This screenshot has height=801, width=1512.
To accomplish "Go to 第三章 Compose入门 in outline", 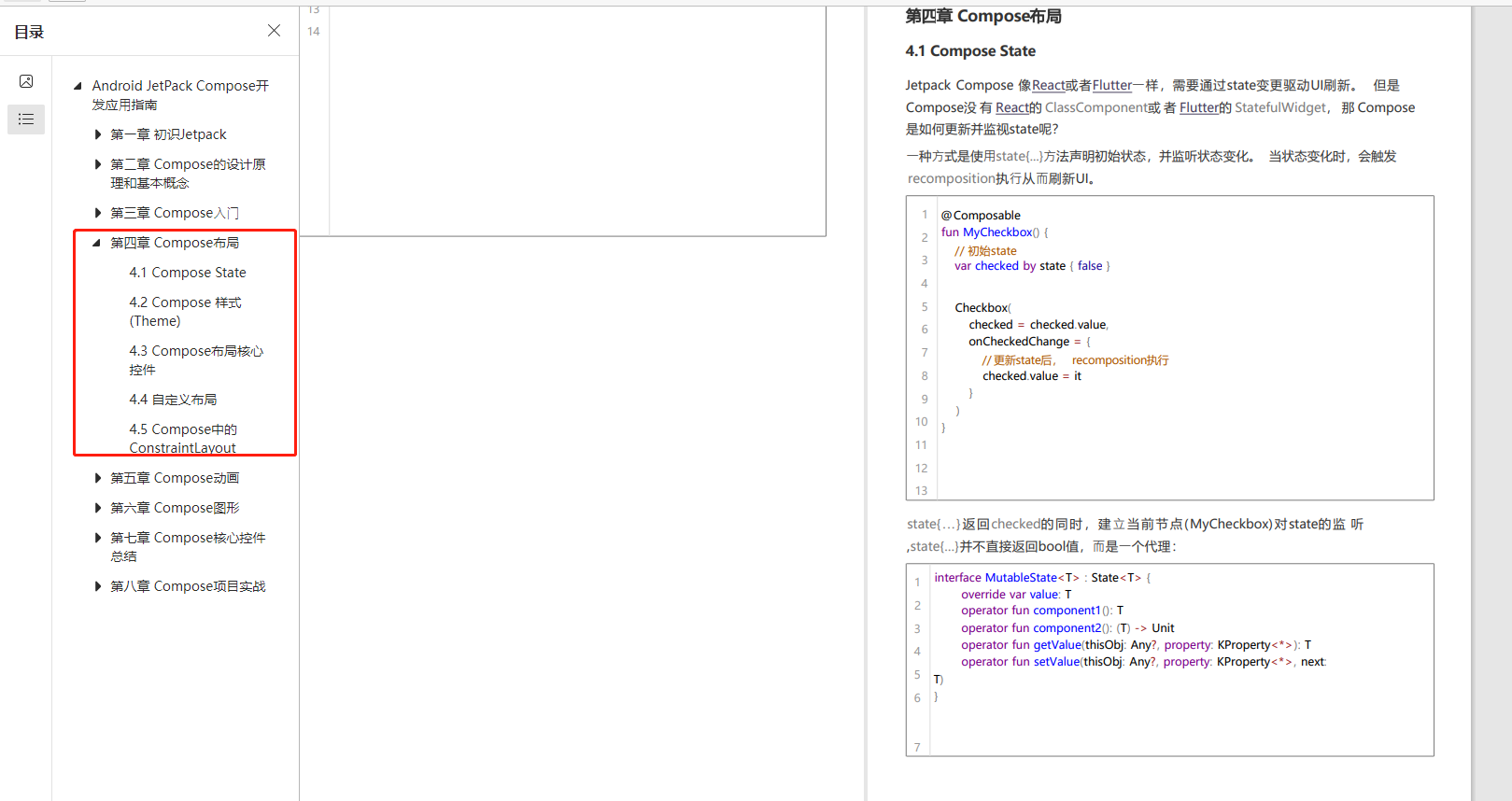I will click(175, 213).
